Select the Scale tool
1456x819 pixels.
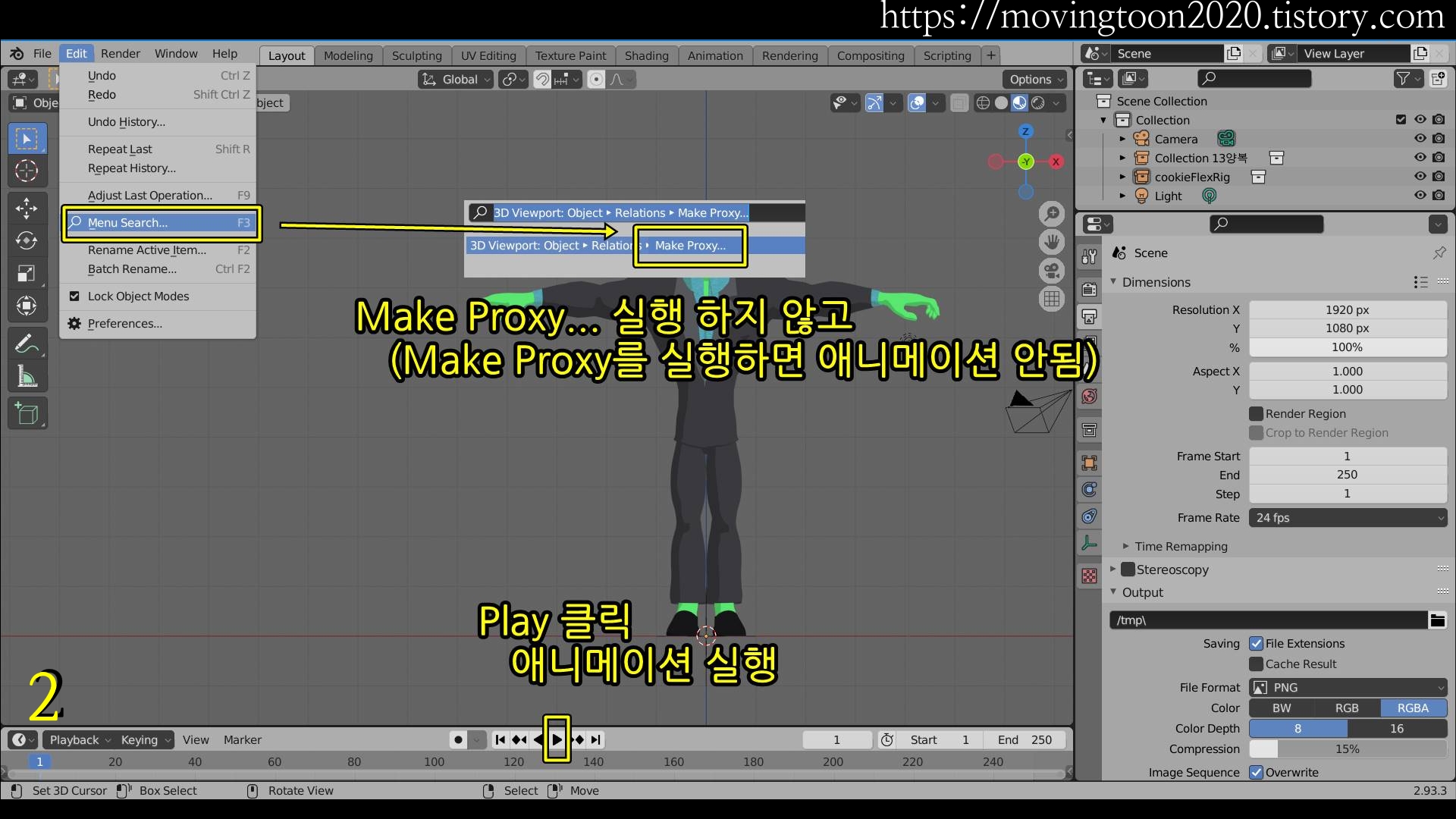coord(27,274)
